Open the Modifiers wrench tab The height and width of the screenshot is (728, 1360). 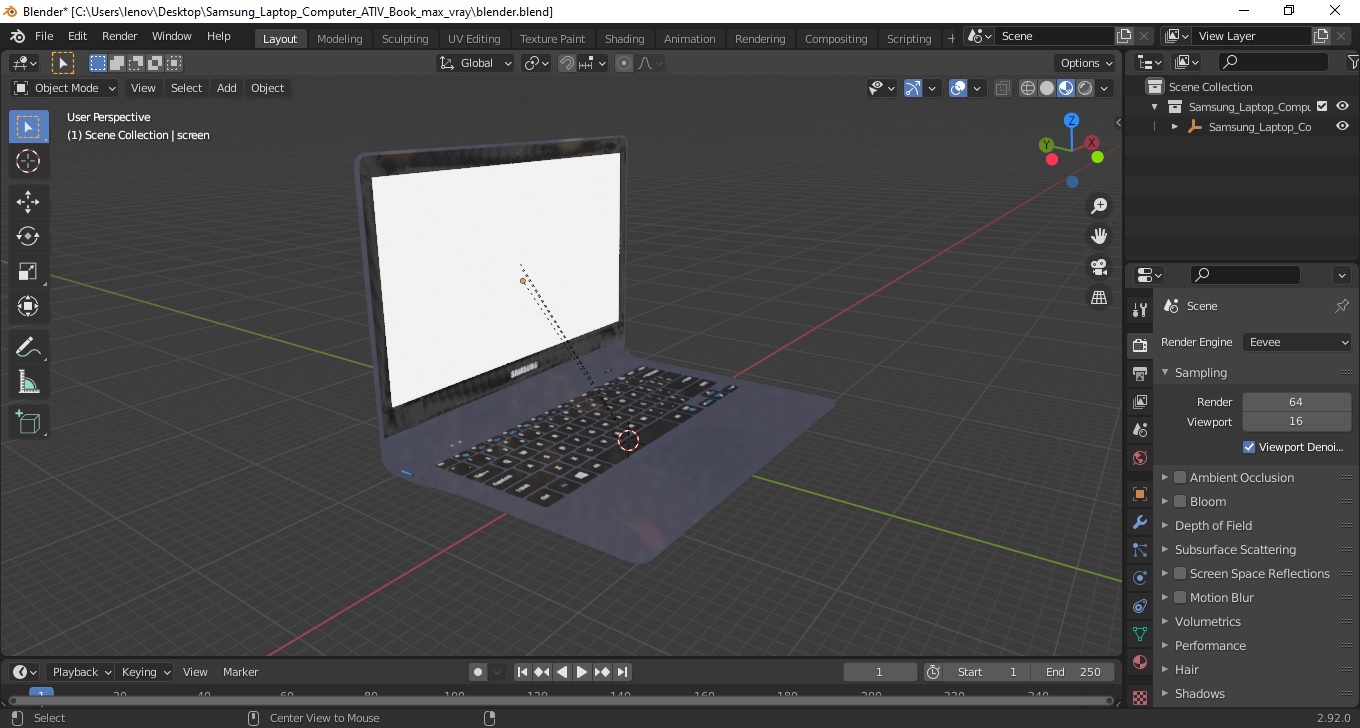[1139, 522]
